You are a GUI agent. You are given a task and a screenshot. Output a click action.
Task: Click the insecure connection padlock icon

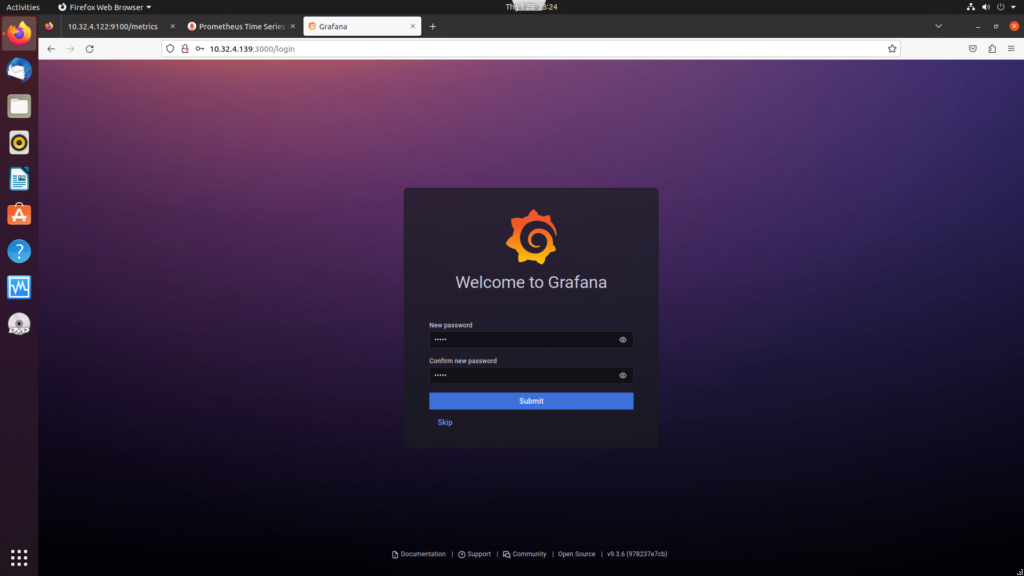185,49
